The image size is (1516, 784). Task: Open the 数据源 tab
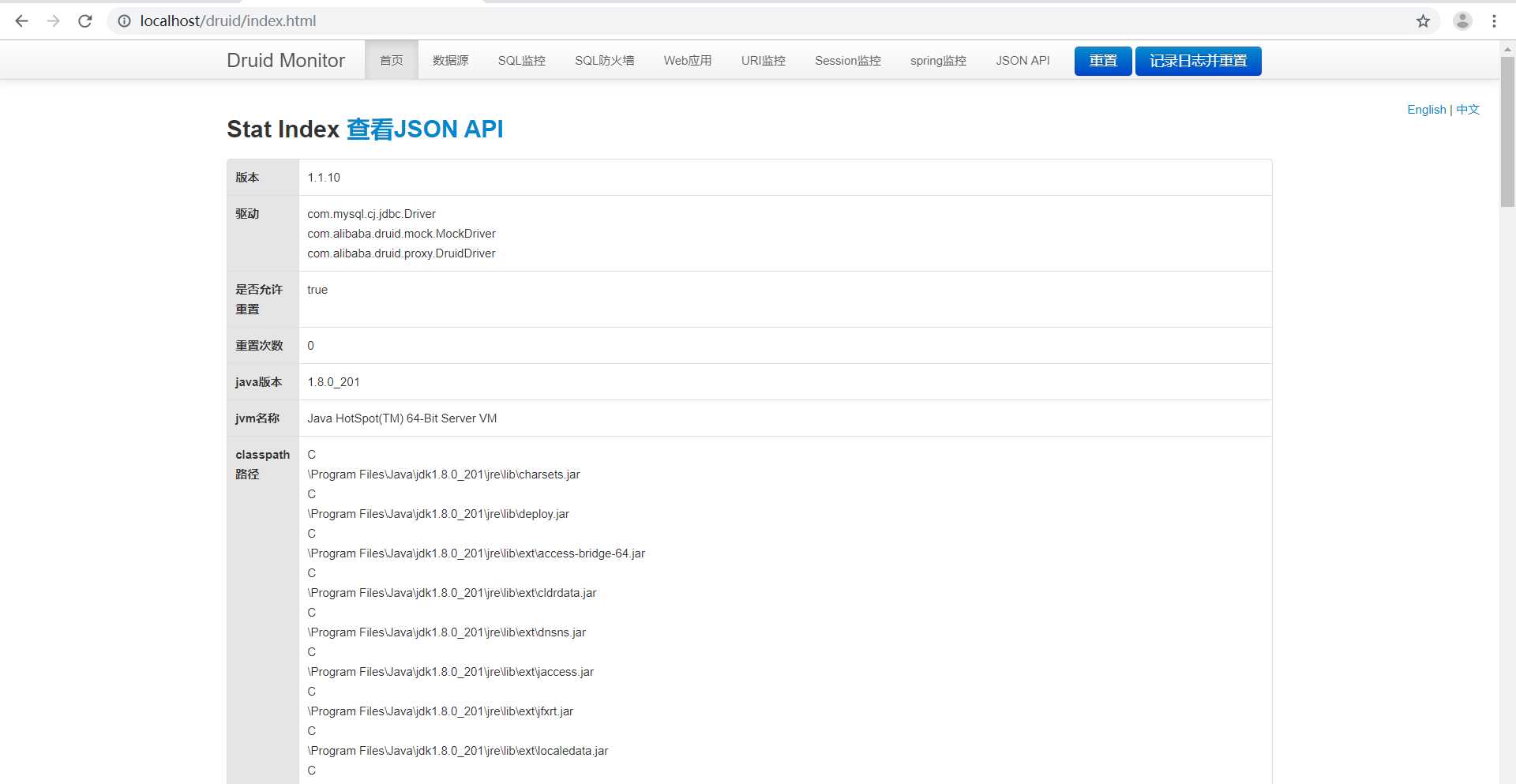point(450,61)
